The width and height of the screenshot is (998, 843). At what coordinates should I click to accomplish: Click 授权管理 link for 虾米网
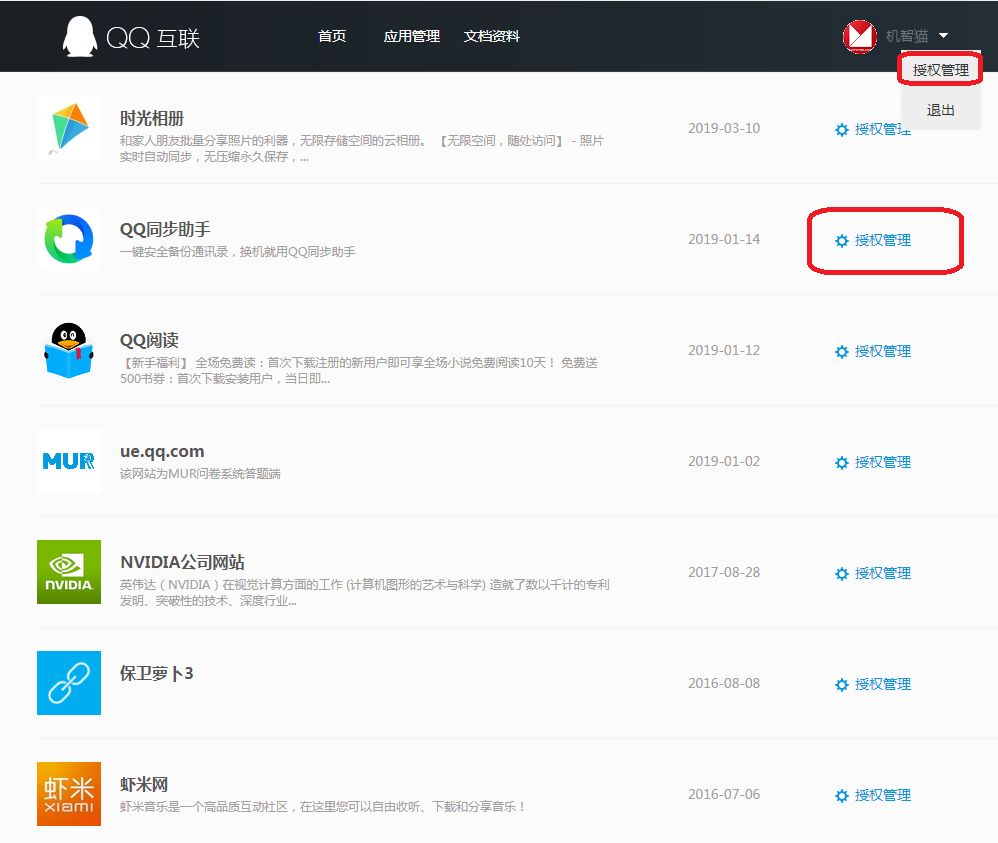coord(884,795)
